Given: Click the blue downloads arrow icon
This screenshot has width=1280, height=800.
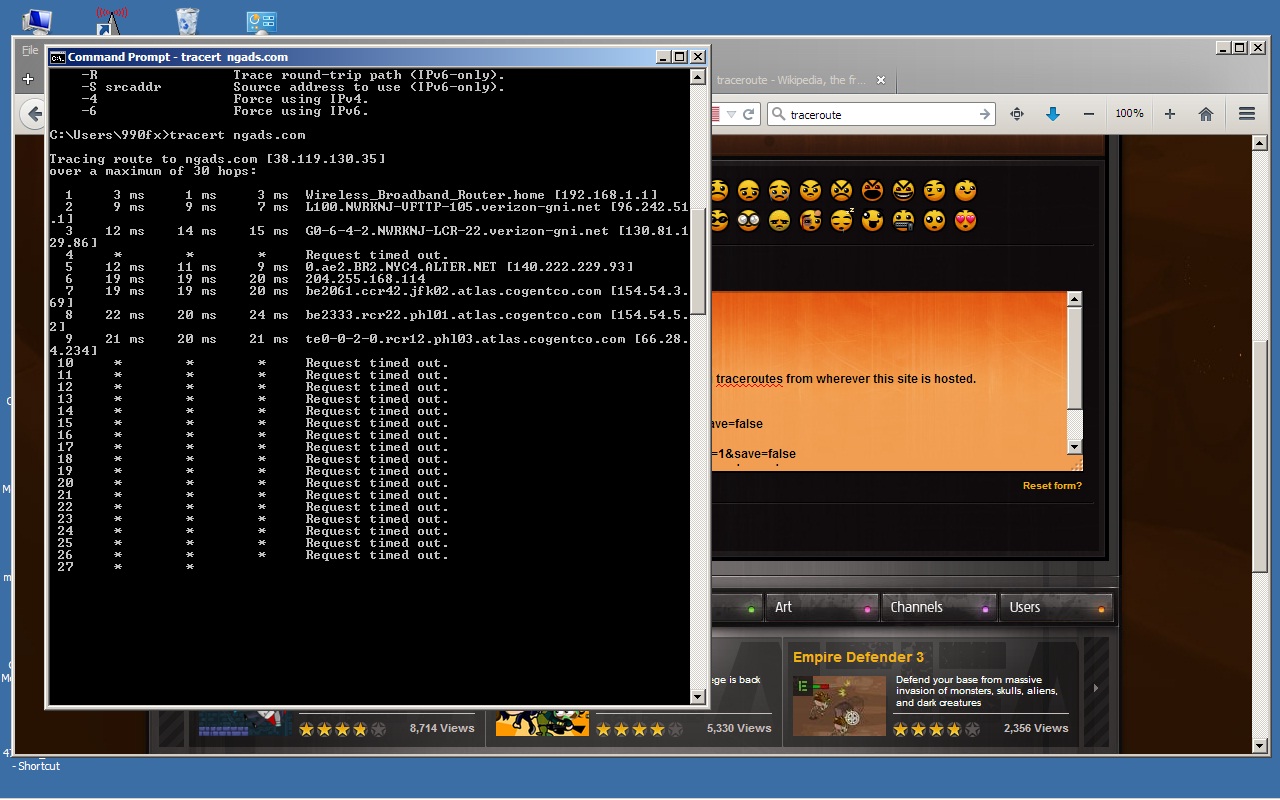Looking at the screenshot, I should click(x=1052, y=114).
